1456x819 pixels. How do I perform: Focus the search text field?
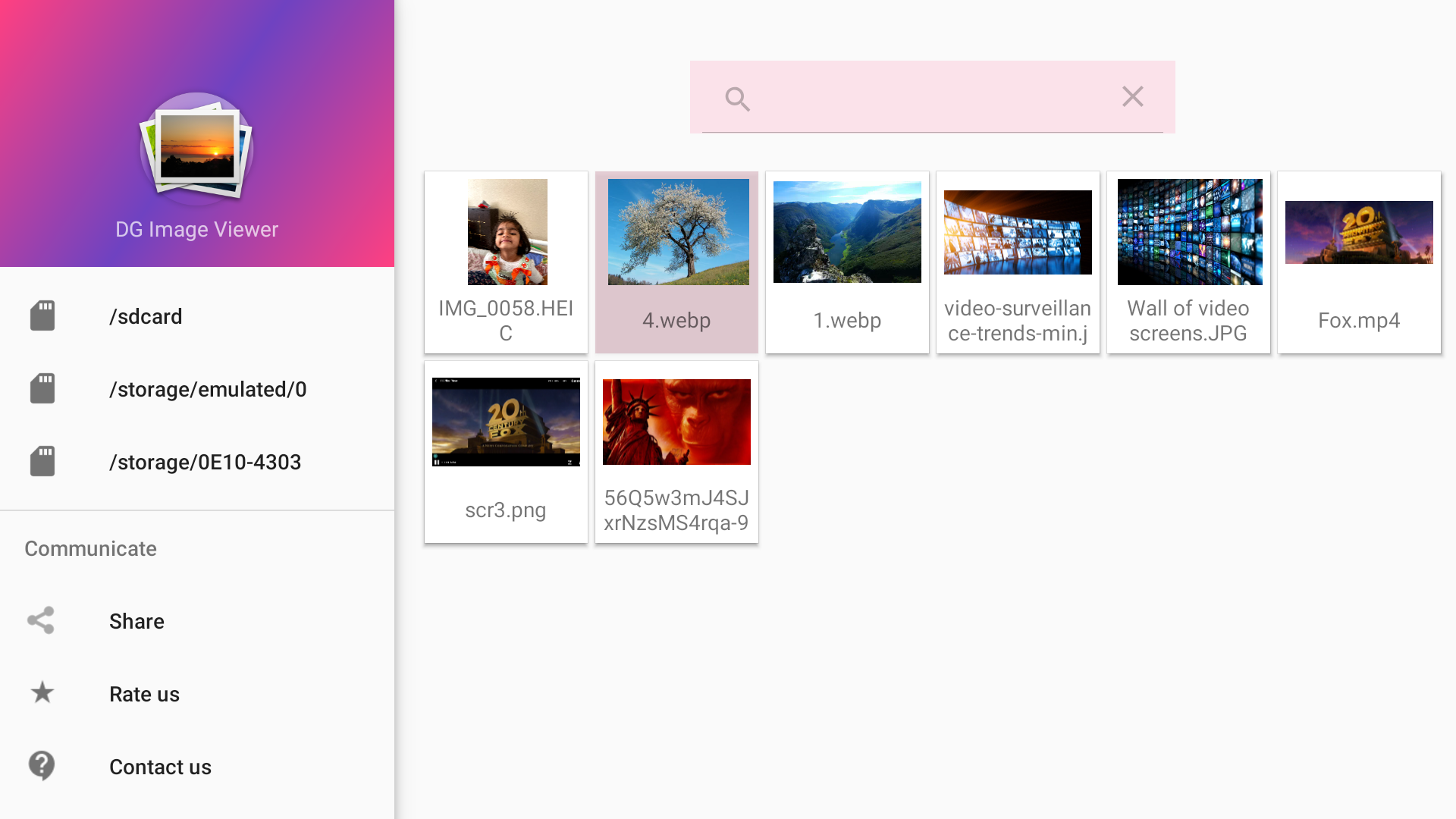(933, 97)
